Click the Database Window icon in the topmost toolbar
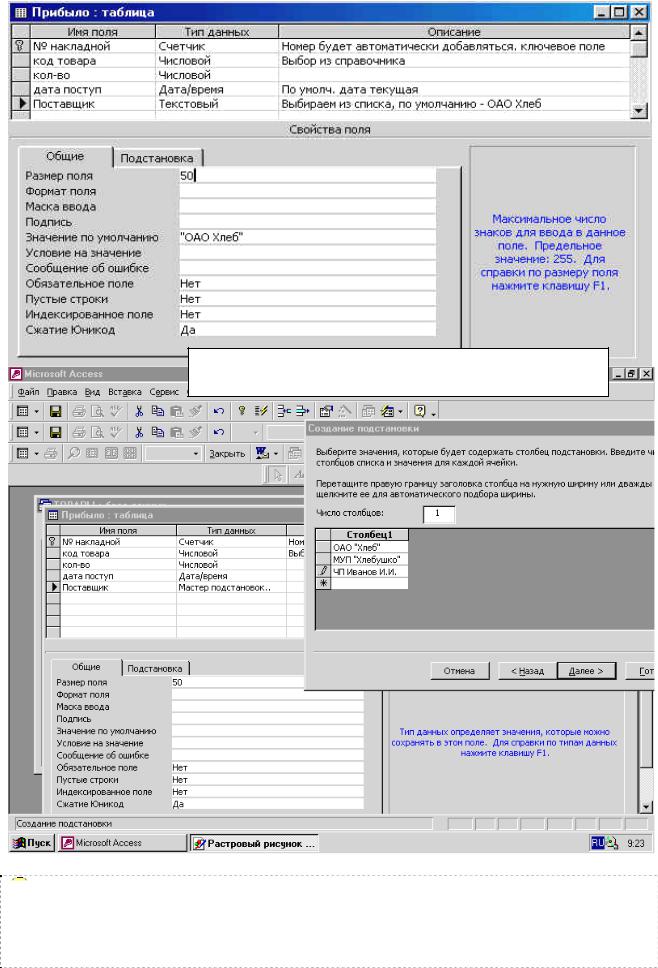Image resolution: width=658 pixels, height=968 pixels. 369,411
